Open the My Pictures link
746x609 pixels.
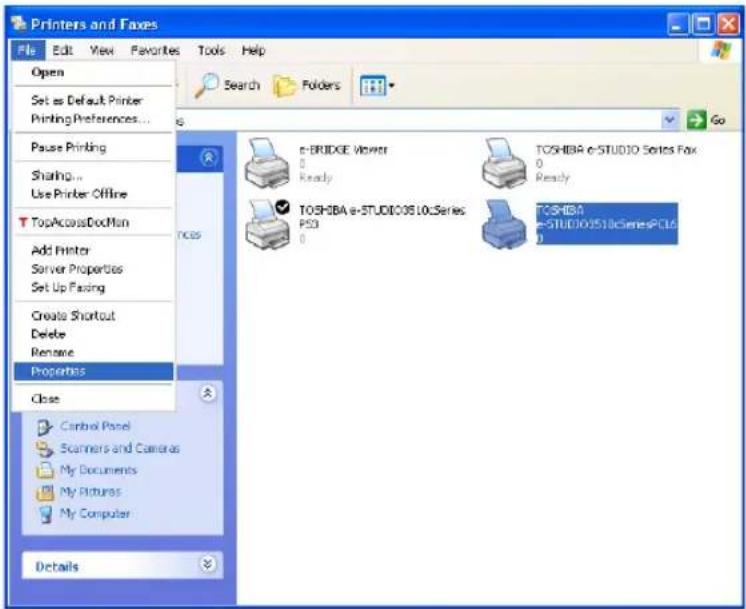[90, 492]
